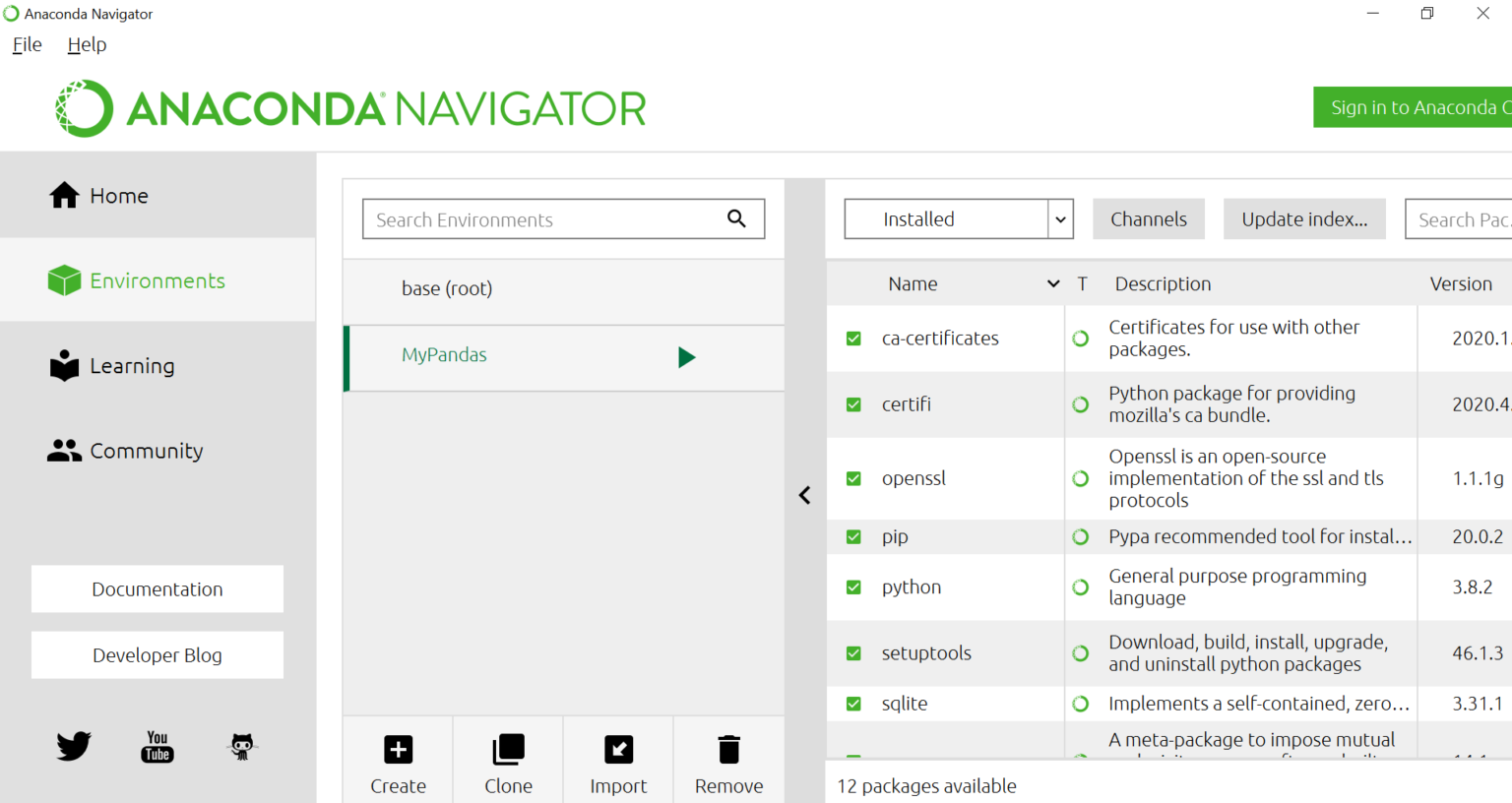Select the base (root) environment
This screenshot has width=1512, height=803.
pyautogui.click(x=447, y=288)
